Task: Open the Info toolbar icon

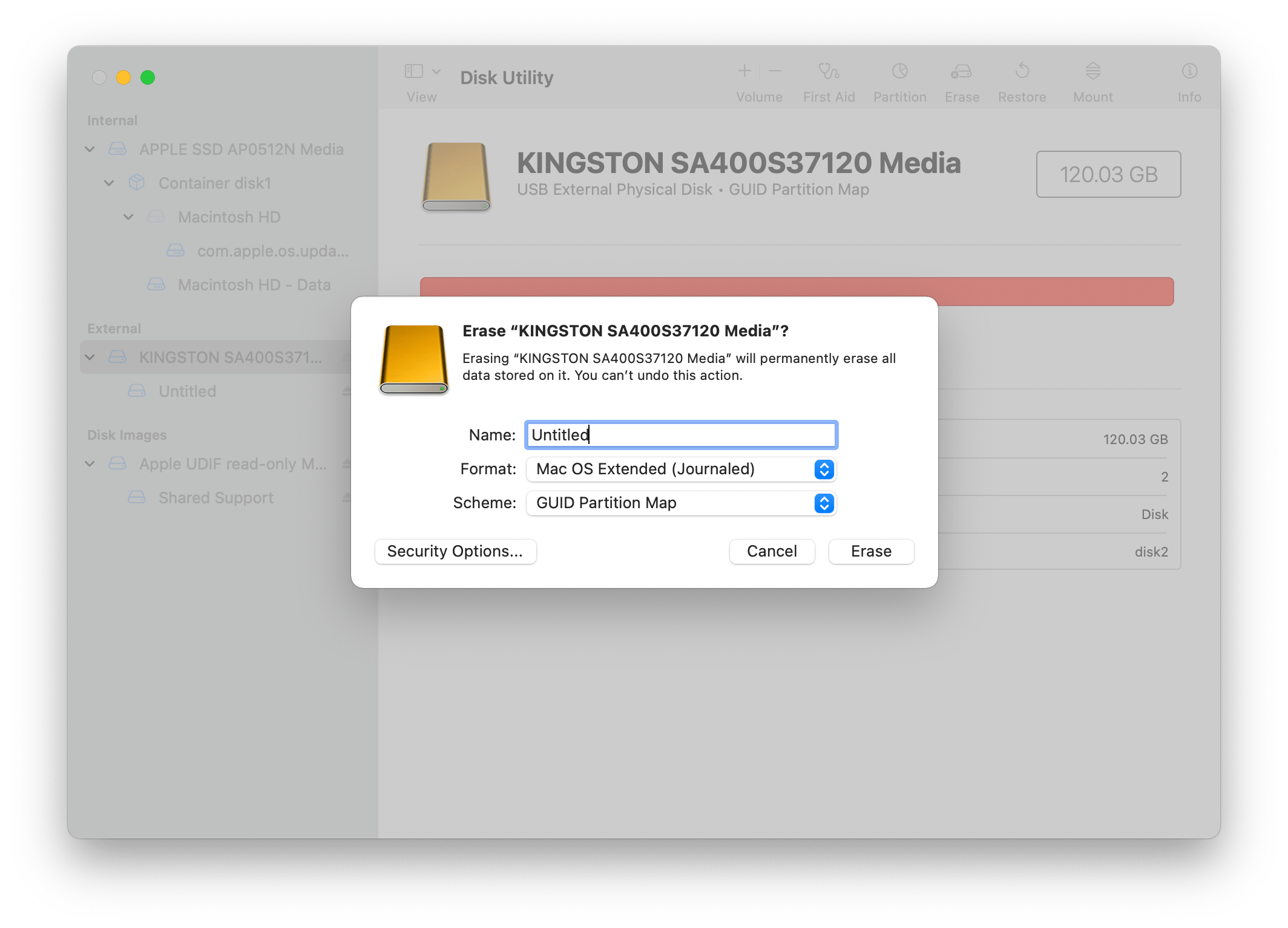Action: (x=1189, y=71)
